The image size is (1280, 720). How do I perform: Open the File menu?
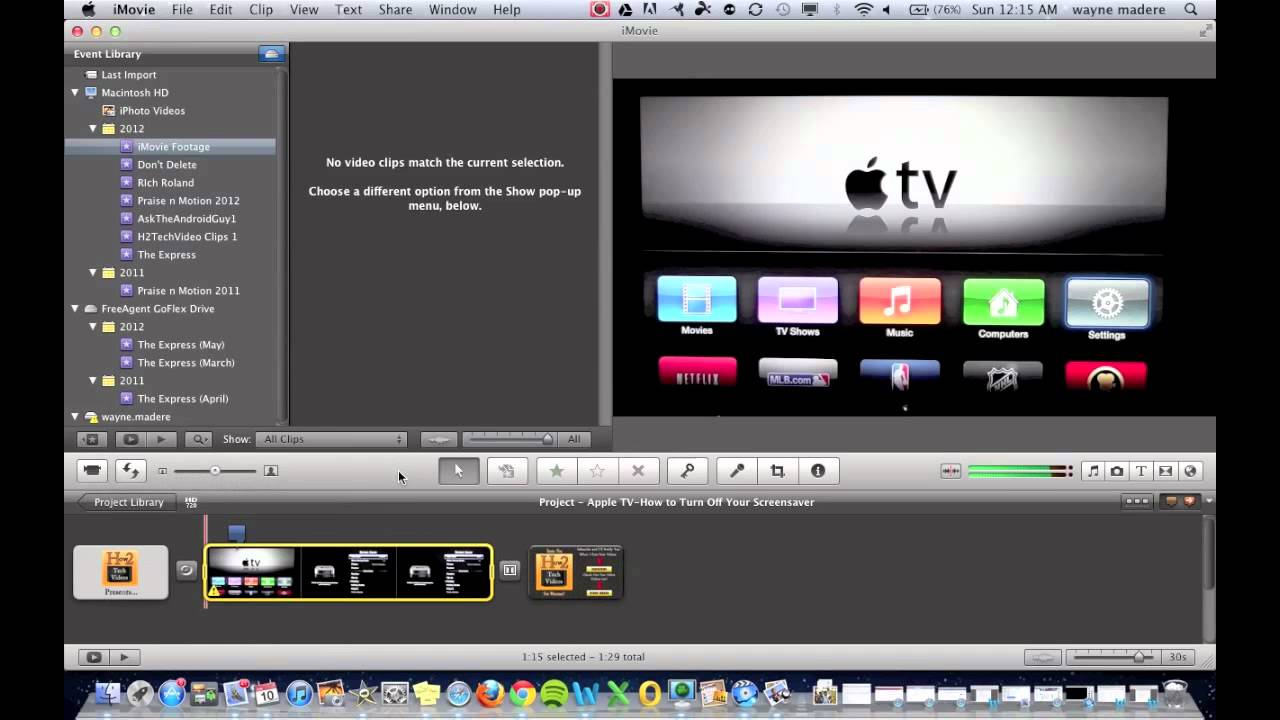[182, 9]
